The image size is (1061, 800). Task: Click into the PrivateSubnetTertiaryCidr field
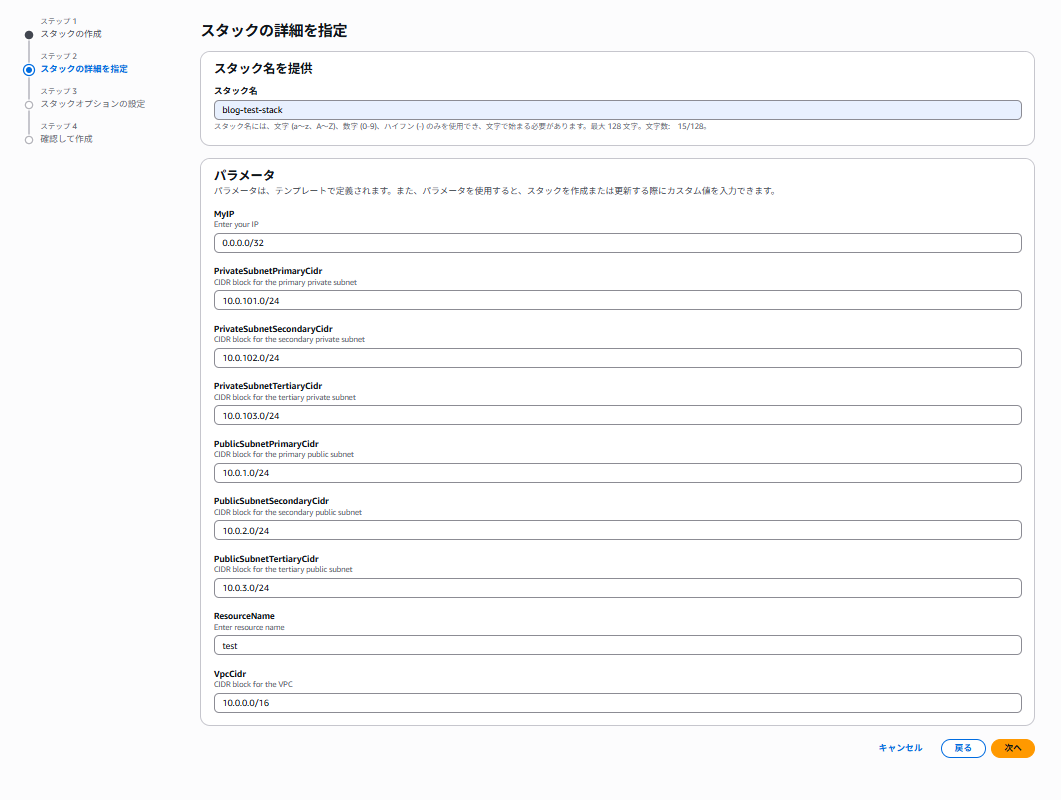pyautogui.click(x=617, y=415)
